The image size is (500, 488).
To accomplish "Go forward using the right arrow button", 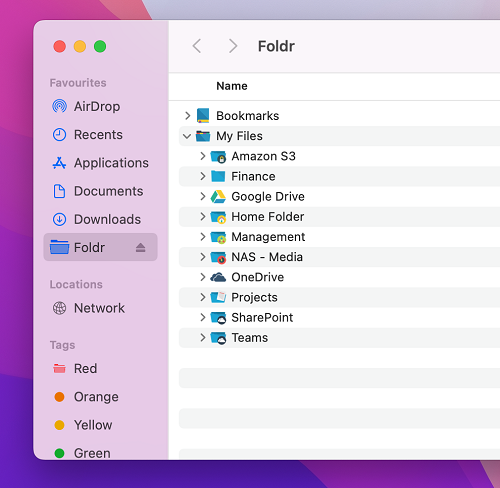I will [x=233, y=46].
